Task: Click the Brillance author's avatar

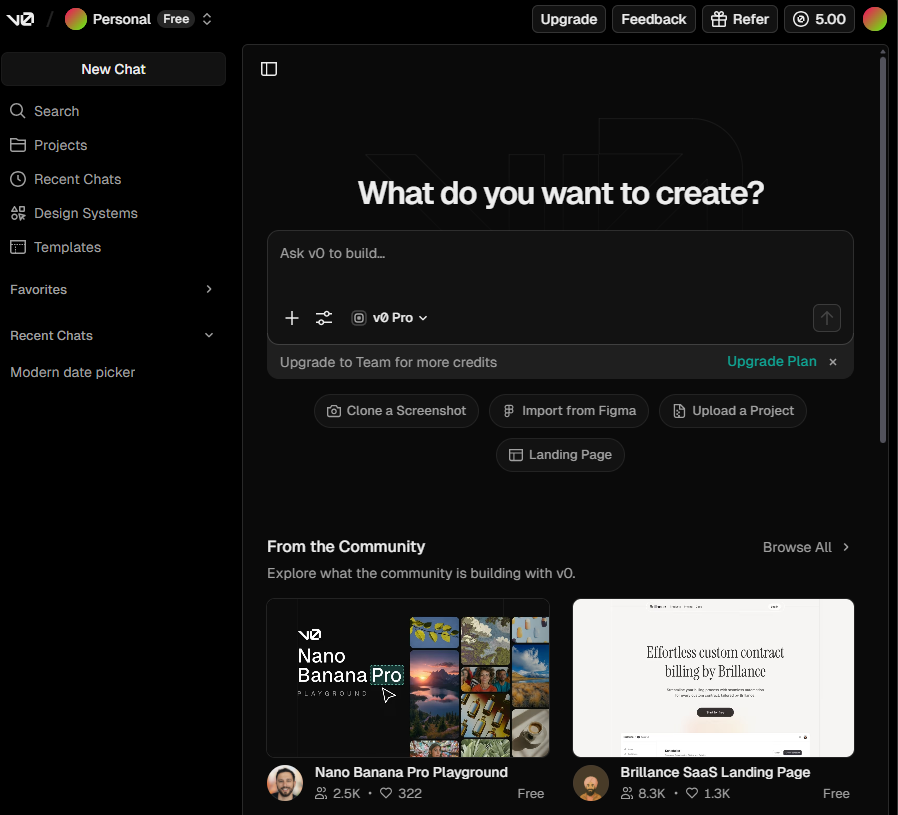Action: [x=590, y=782]
